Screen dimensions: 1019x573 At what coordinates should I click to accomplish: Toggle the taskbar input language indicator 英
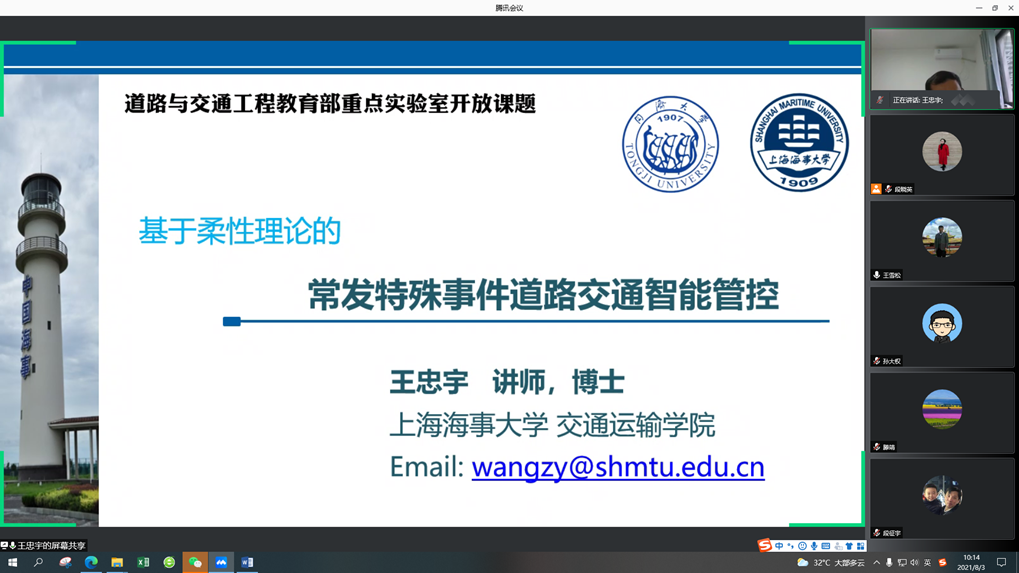tap(927, 563)
